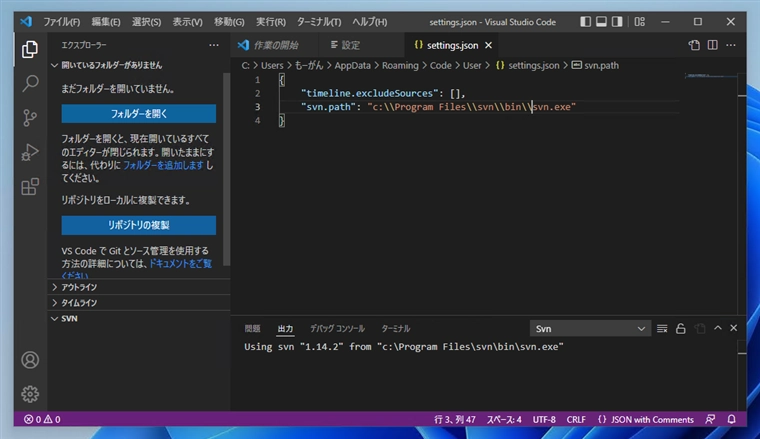Open the Explorer view in activity bar

30,49
